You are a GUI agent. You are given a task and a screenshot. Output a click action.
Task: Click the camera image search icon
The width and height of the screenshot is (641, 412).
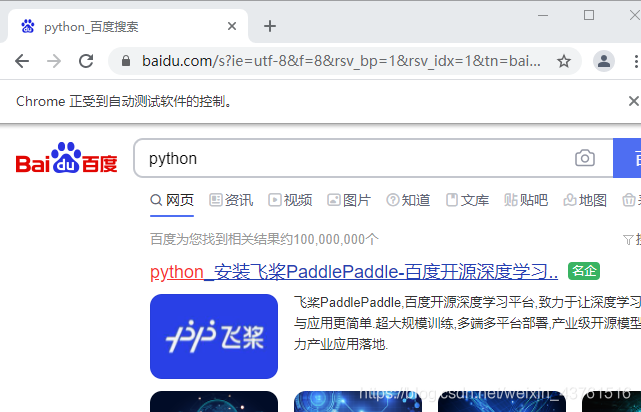click(x=585, y=158)
